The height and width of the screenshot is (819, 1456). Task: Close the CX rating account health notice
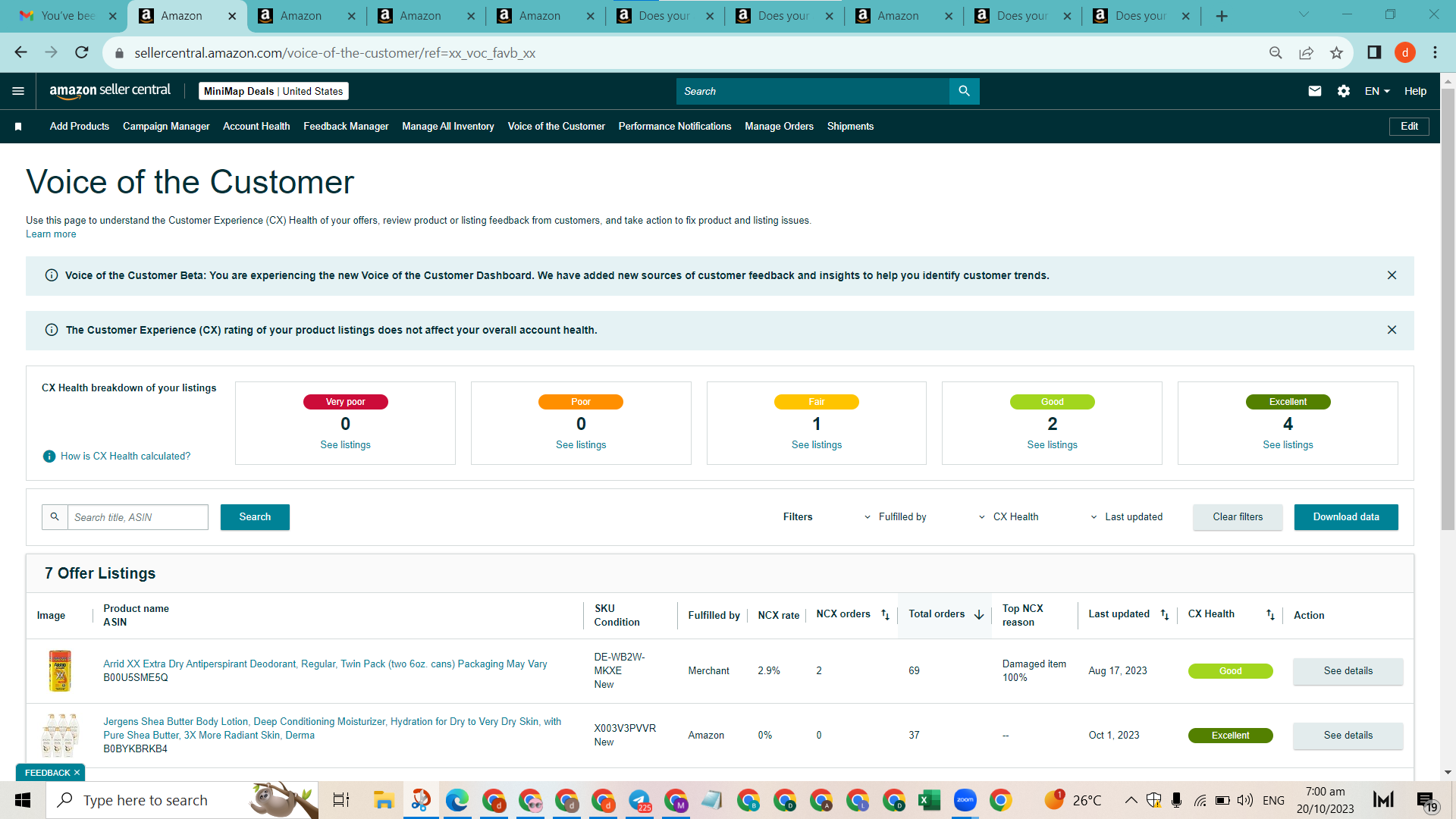click(1392, 330)
